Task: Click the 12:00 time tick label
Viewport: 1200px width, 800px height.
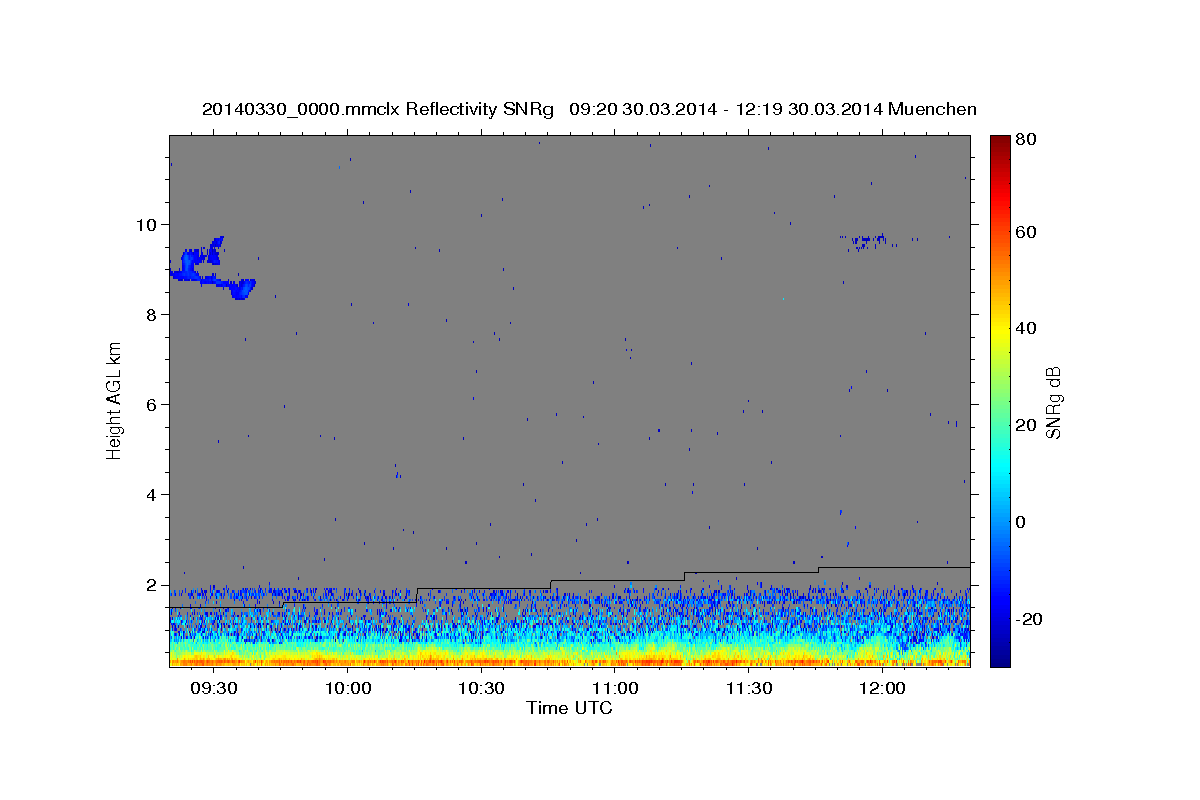Action: [x=882, y=689]
